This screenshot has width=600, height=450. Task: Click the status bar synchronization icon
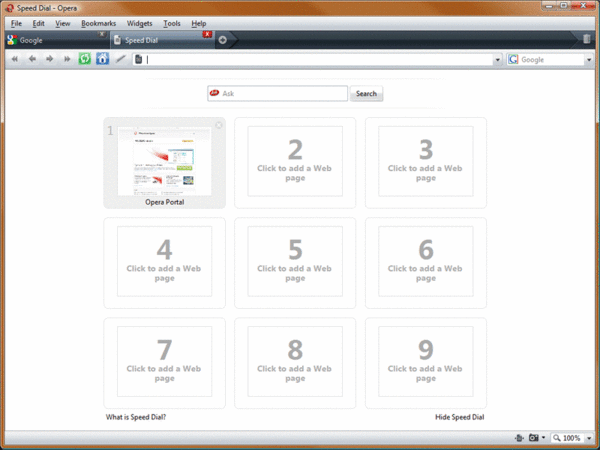tap(519, 438)
